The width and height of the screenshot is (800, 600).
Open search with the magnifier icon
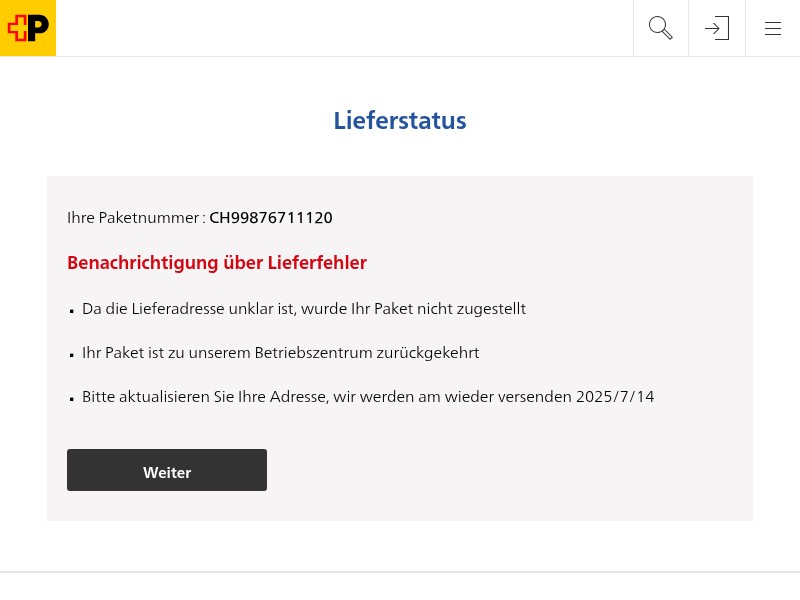[661, 28]
